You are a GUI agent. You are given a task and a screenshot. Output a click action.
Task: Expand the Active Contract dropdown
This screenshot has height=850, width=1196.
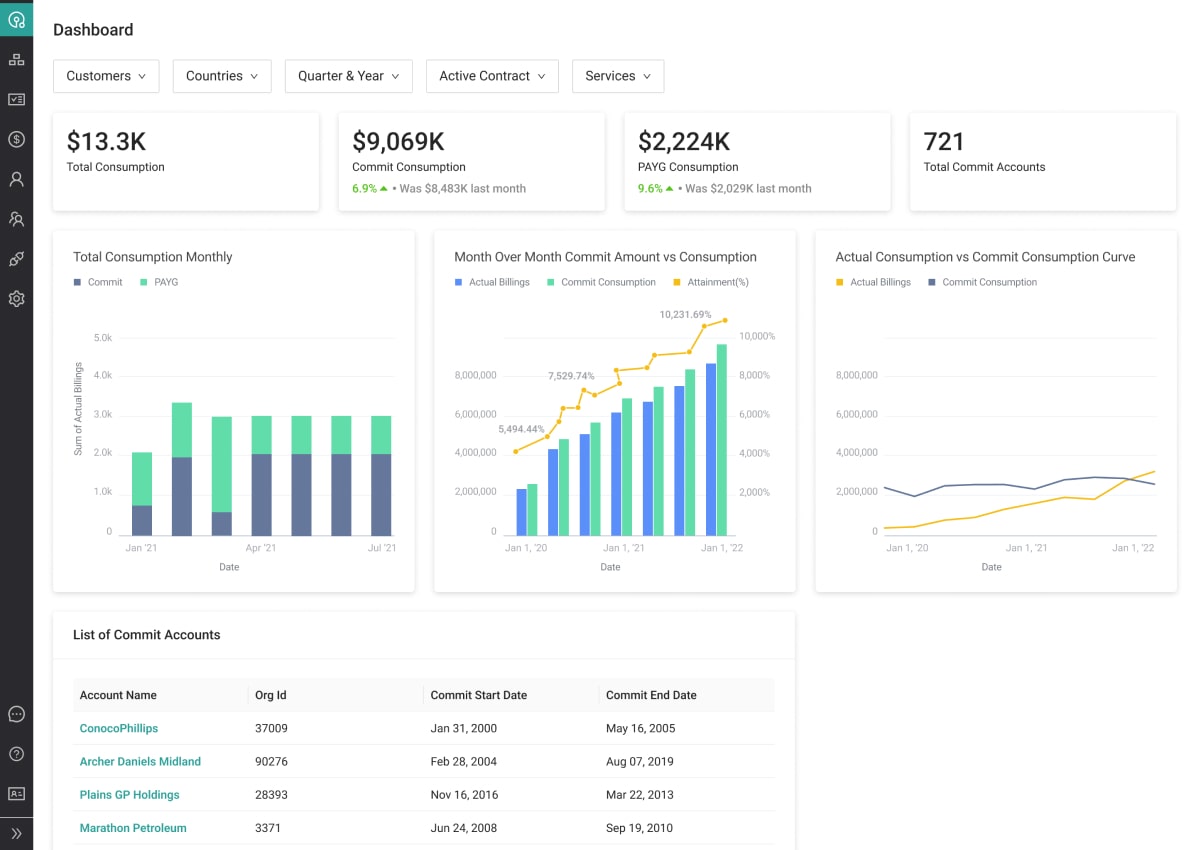click(492, 76)
